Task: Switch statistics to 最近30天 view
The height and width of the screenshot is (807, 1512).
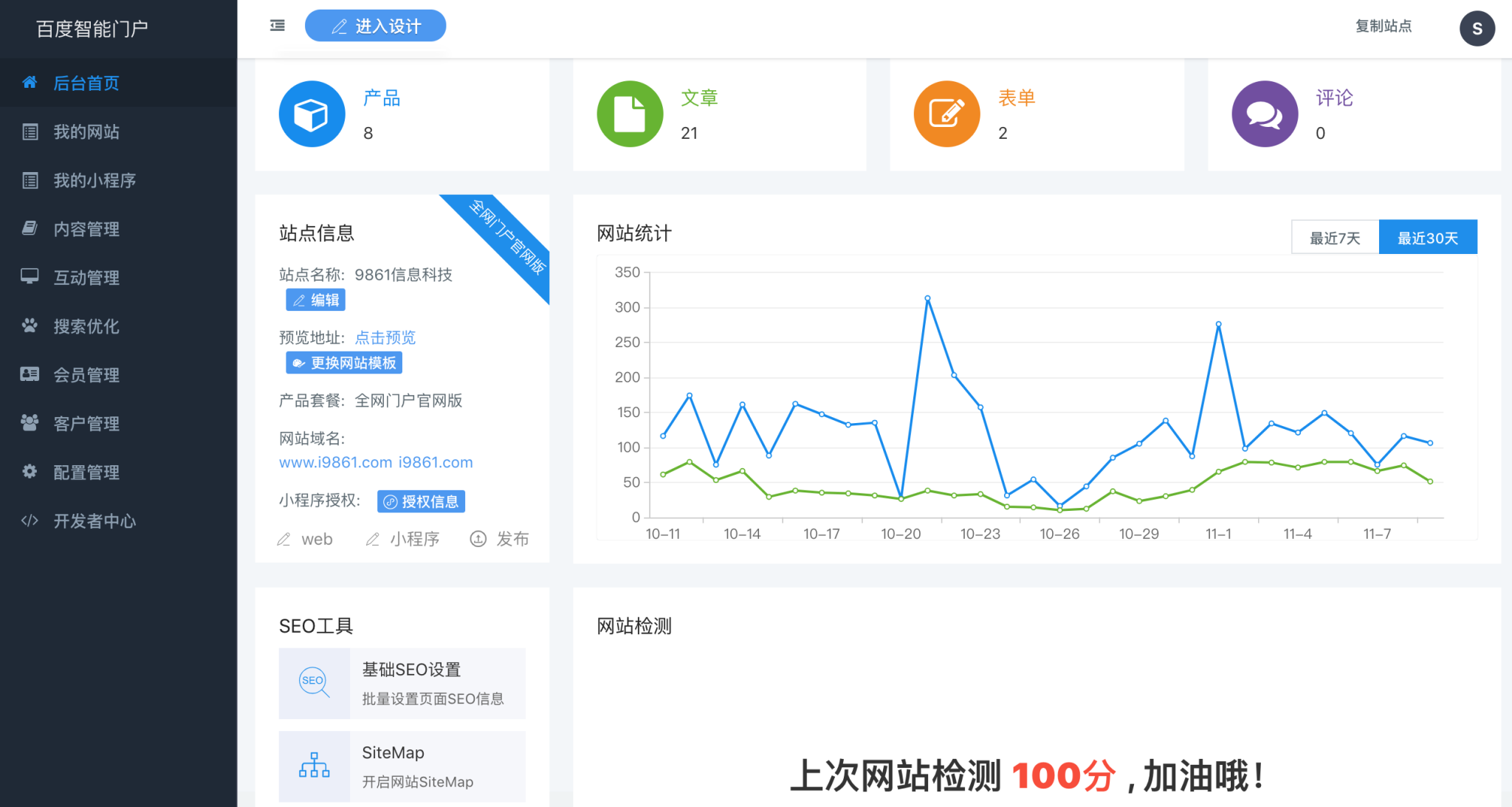Action: [x=1427, y=237]
